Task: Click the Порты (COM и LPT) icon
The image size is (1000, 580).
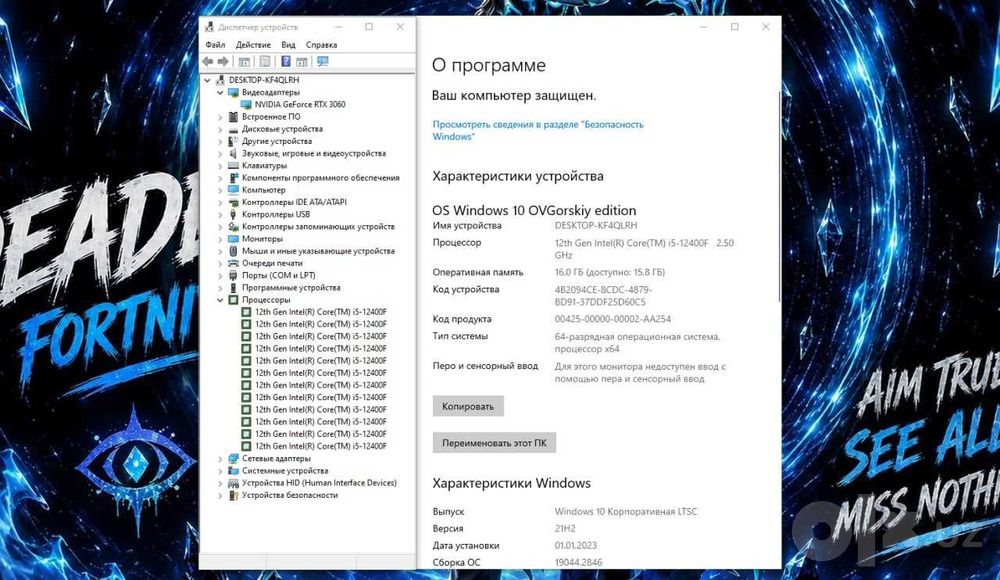Action: [x=233, y=275]
